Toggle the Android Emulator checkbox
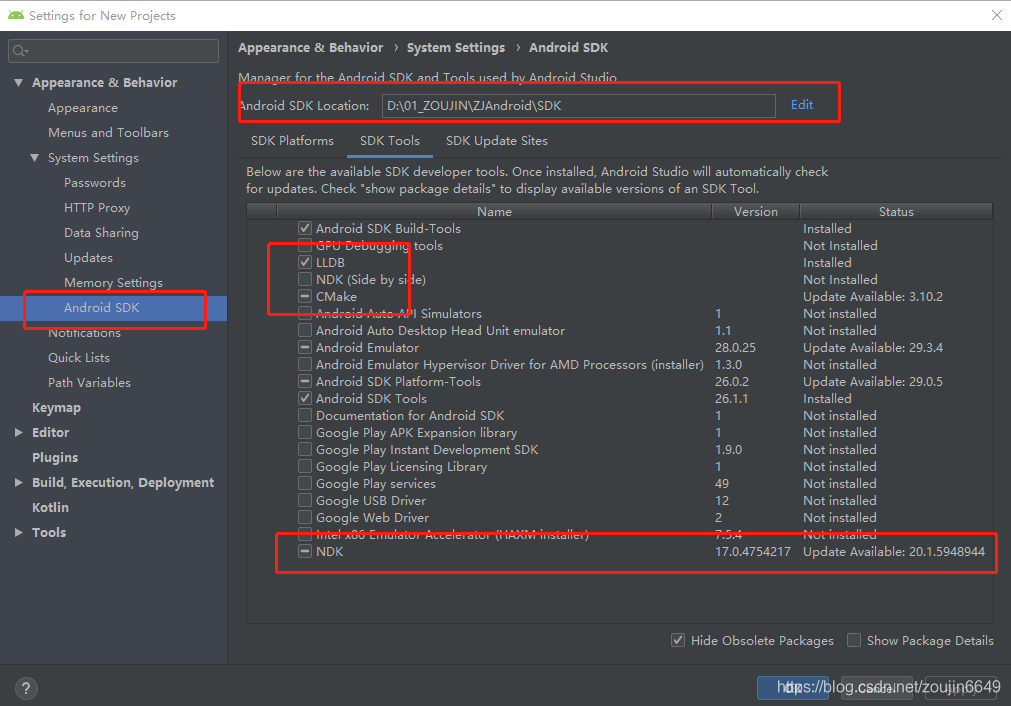 point(305,348)
